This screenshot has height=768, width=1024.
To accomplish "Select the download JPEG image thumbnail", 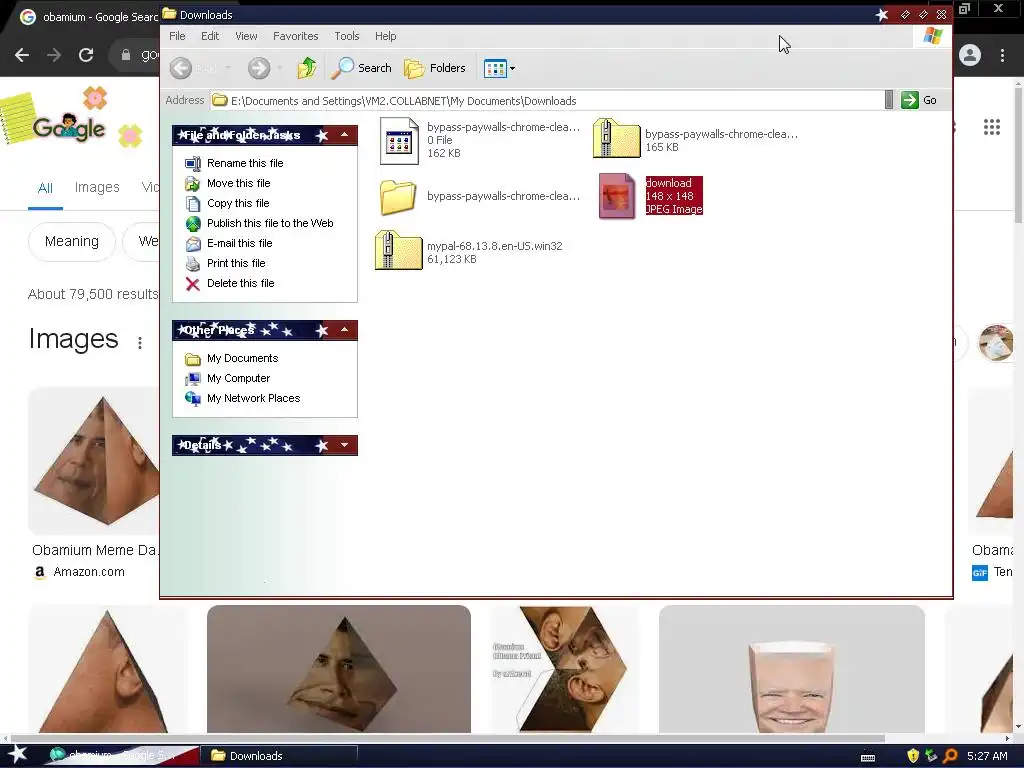I will [x=617, y=196].
